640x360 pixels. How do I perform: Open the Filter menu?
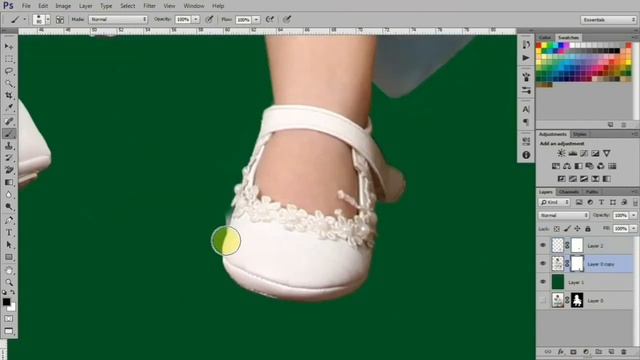point(149,6)
